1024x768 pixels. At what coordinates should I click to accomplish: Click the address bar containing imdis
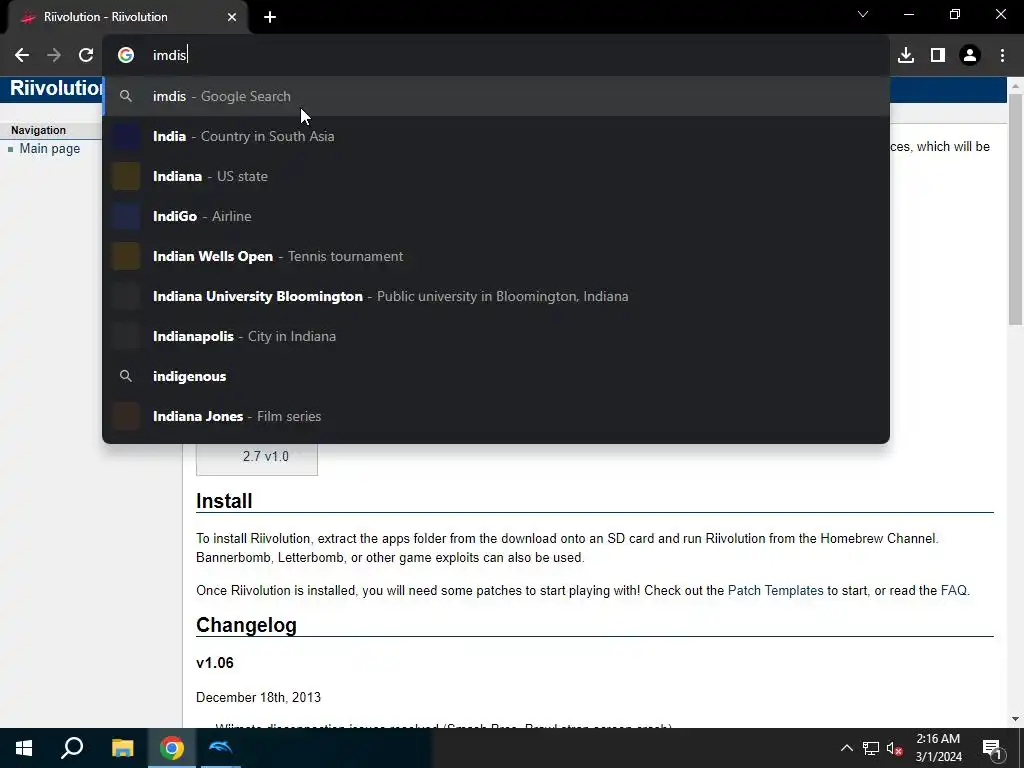[x=496, y=56]
